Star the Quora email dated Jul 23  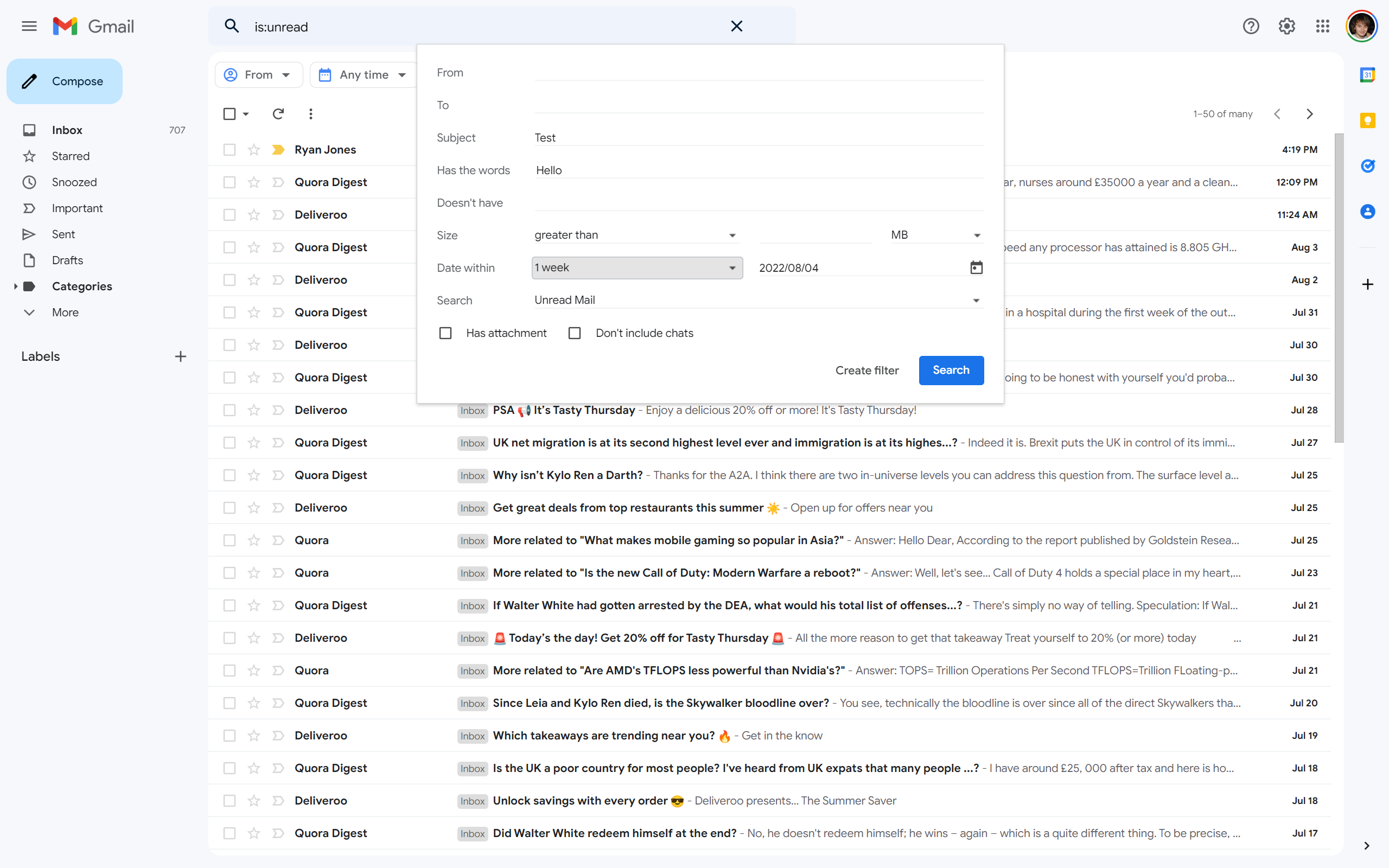tap(254, 573)
